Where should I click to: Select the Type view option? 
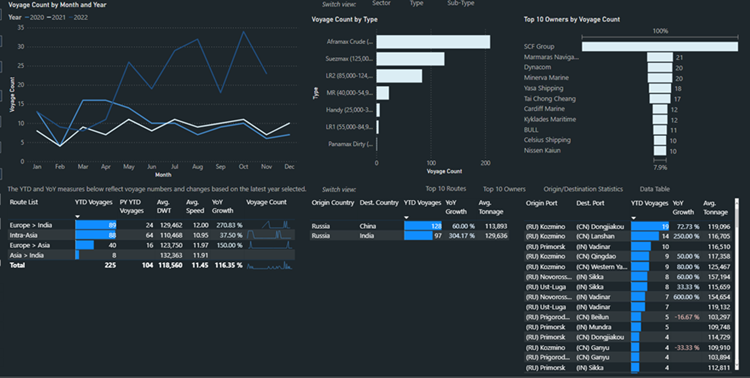pos(416,3)
